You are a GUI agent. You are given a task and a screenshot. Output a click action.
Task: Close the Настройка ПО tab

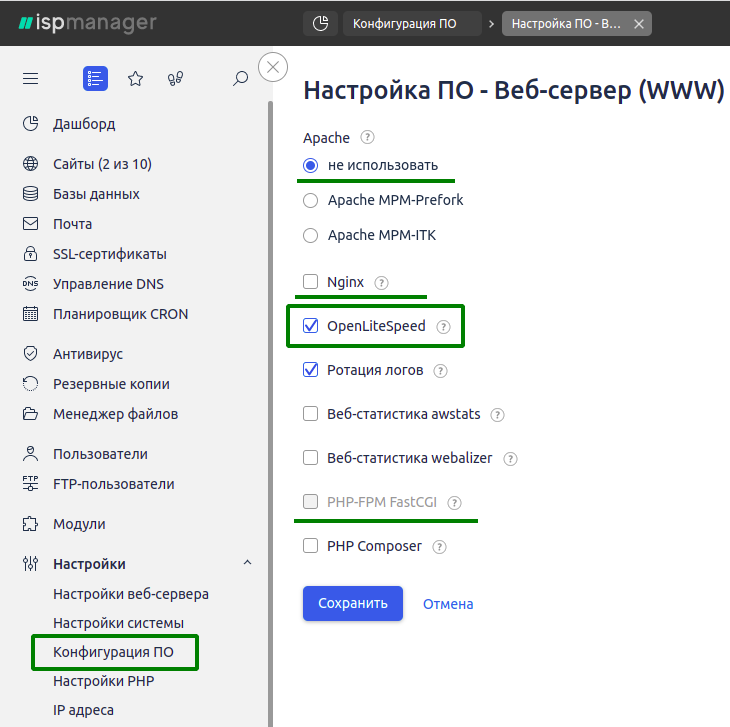(639, 24)
